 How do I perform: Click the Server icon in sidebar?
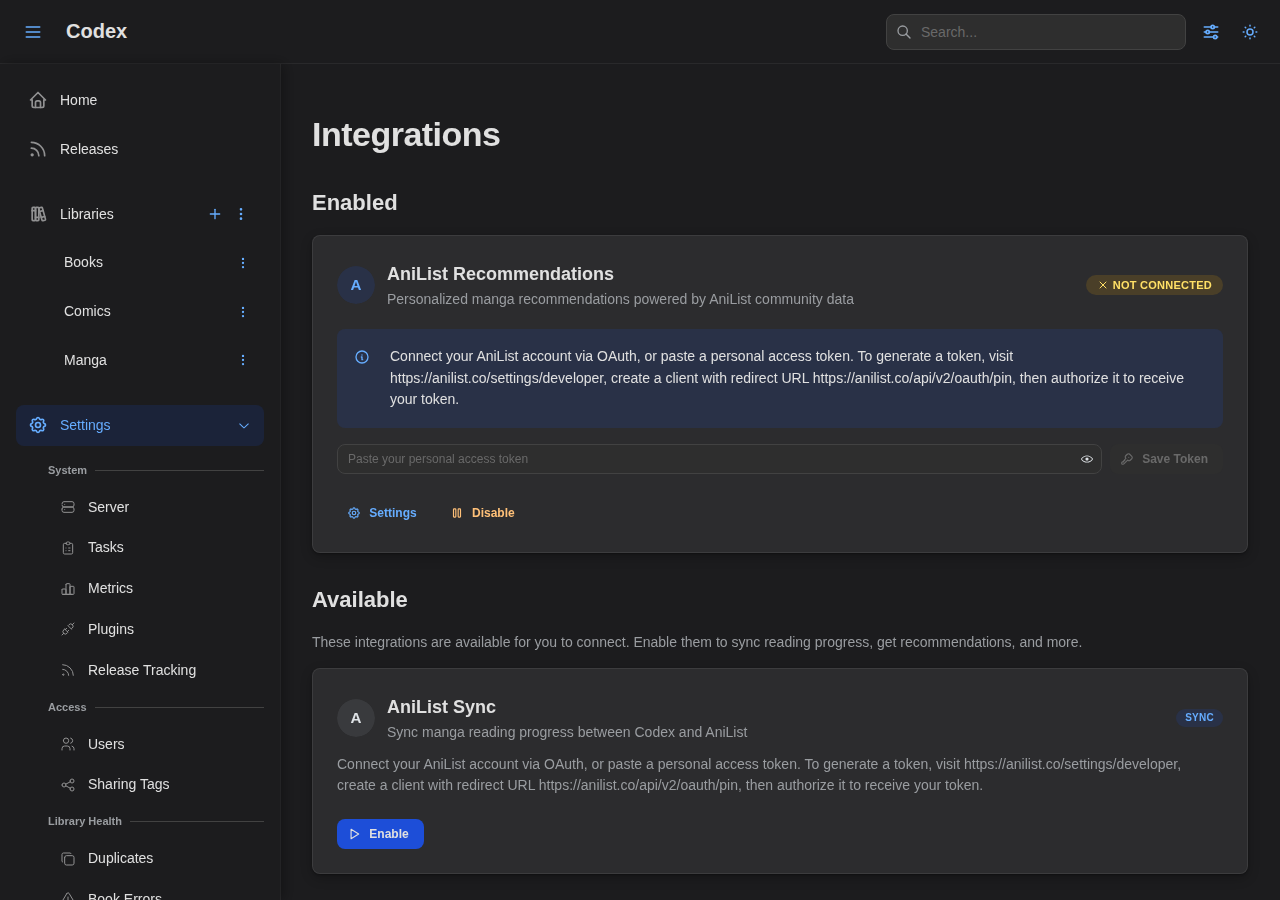click(x=68, y=507)
